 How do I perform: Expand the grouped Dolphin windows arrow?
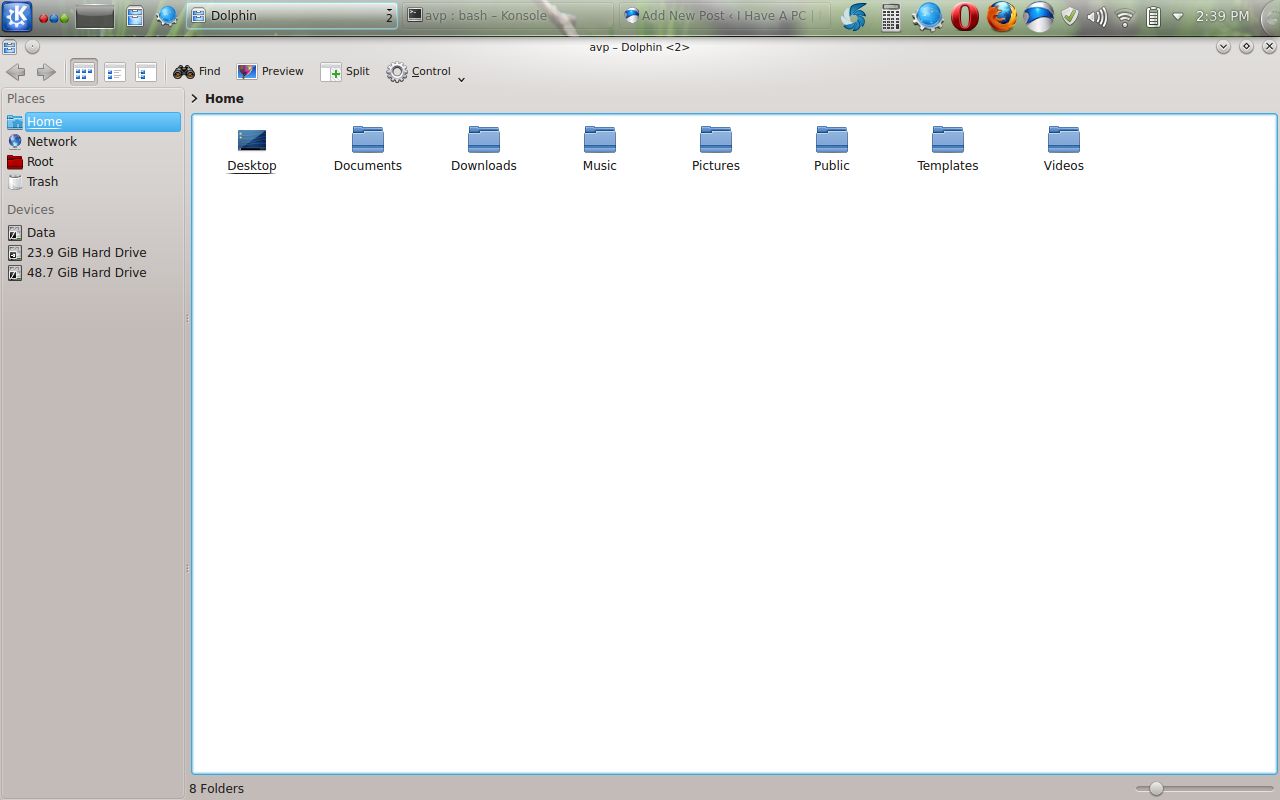[389, 15]
